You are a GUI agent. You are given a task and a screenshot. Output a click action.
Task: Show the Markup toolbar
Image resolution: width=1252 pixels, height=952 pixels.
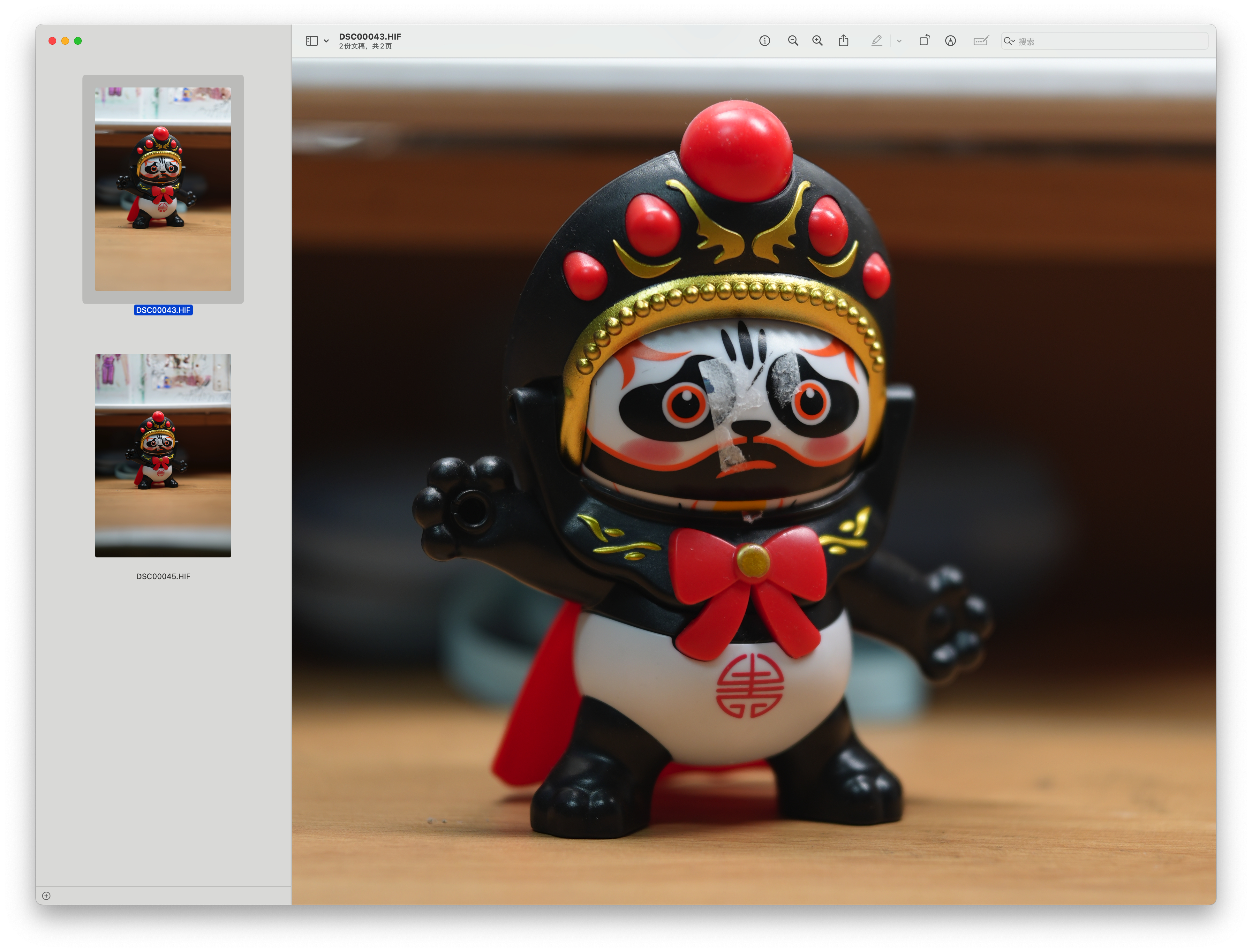click(x=950, y=41)
